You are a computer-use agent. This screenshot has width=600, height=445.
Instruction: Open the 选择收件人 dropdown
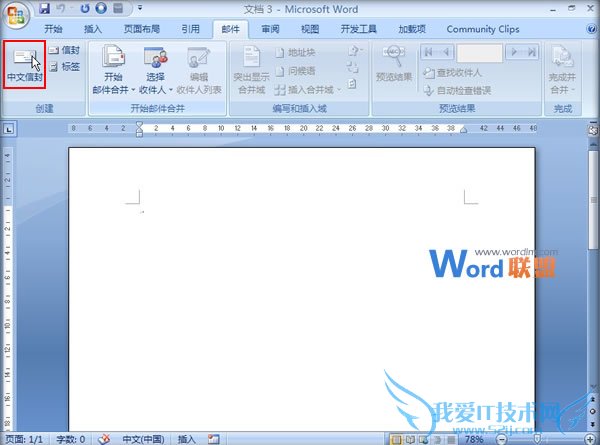pos(155,69)
